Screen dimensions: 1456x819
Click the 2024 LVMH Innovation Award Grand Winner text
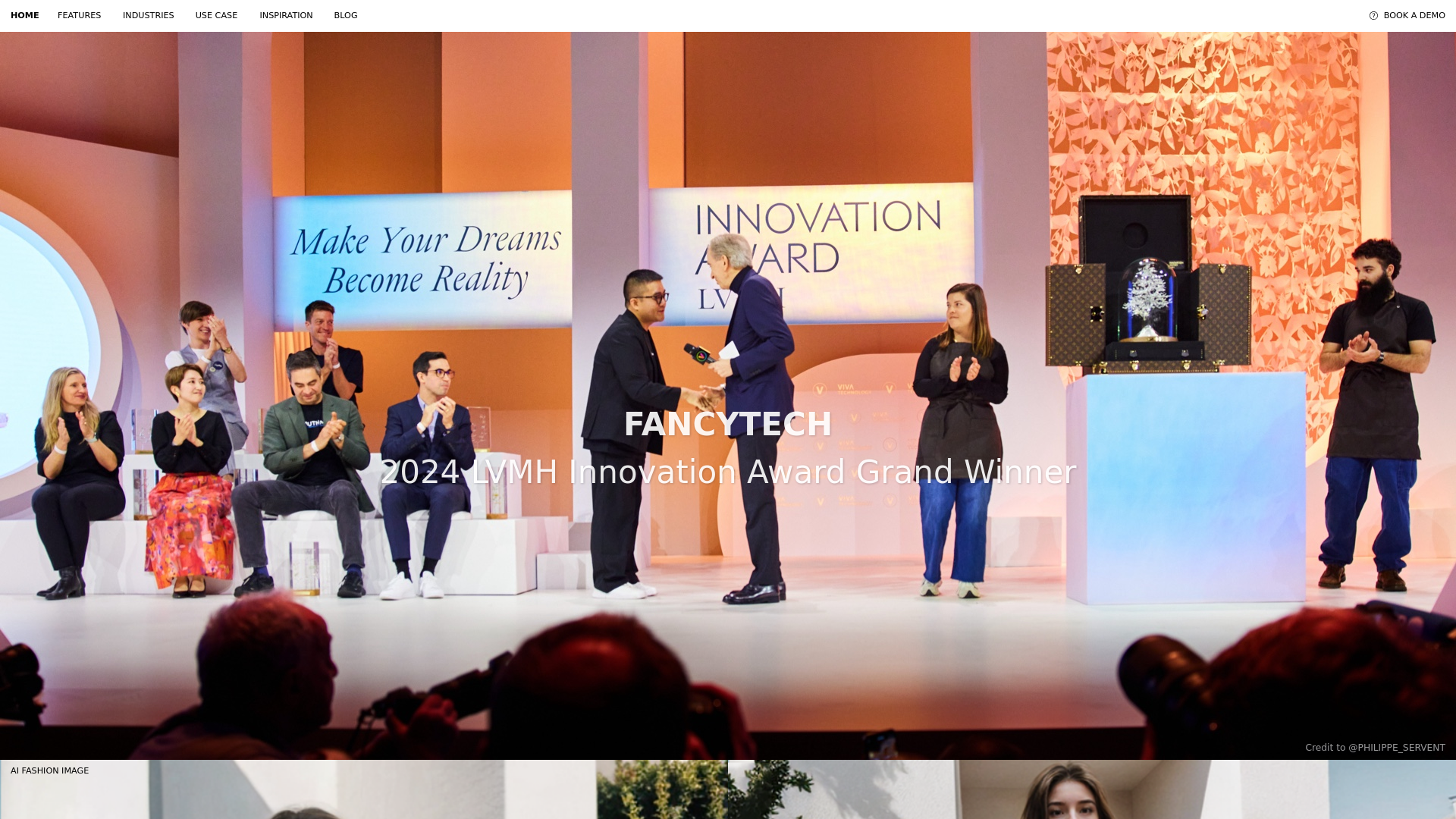click(x=728, y=472)
